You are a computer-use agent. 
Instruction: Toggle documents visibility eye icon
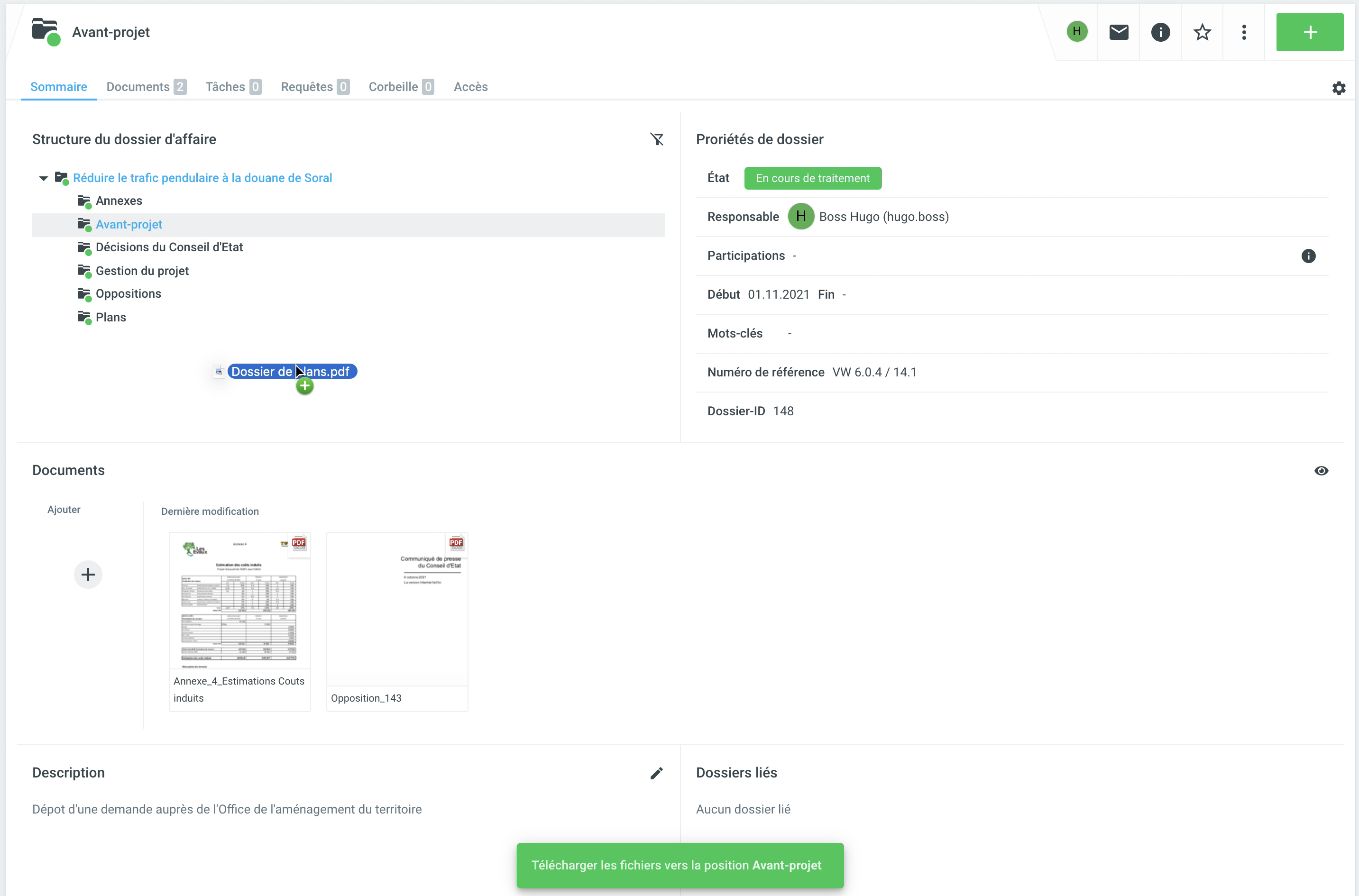click(x=1321, y=470)
